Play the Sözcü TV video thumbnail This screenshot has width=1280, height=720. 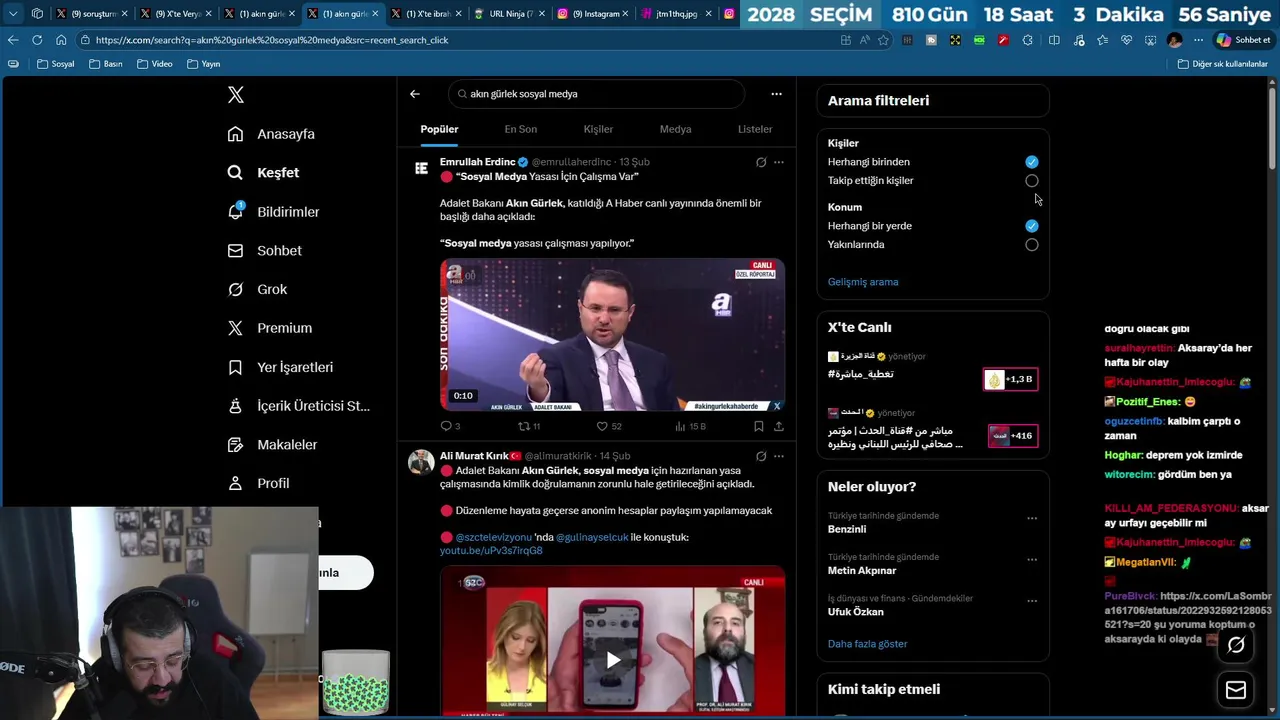coord(613,660)
